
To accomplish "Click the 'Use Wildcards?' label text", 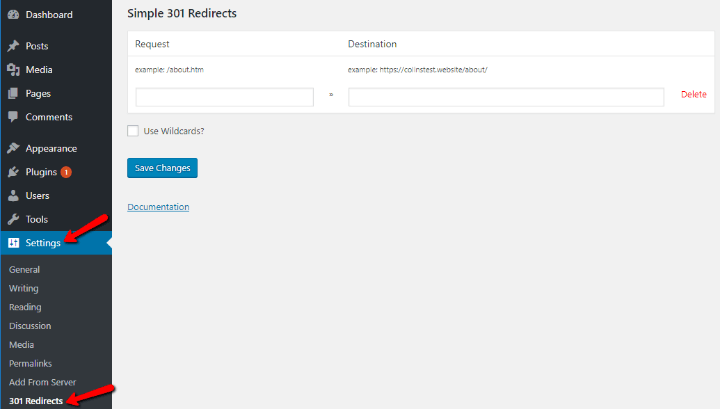I will pyautogui.click(x=174, y=131).
